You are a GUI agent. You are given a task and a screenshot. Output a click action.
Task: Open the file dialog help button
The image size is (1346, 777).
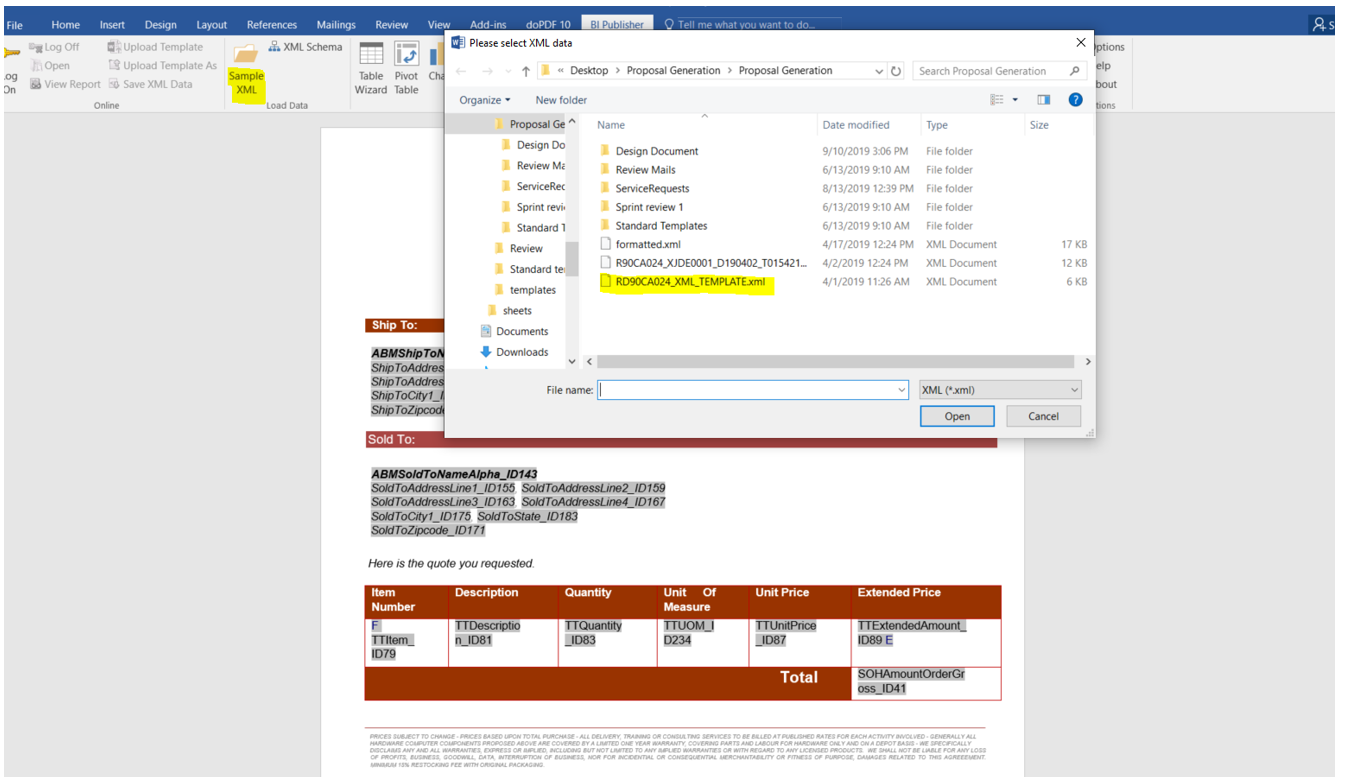(1075, 100)
